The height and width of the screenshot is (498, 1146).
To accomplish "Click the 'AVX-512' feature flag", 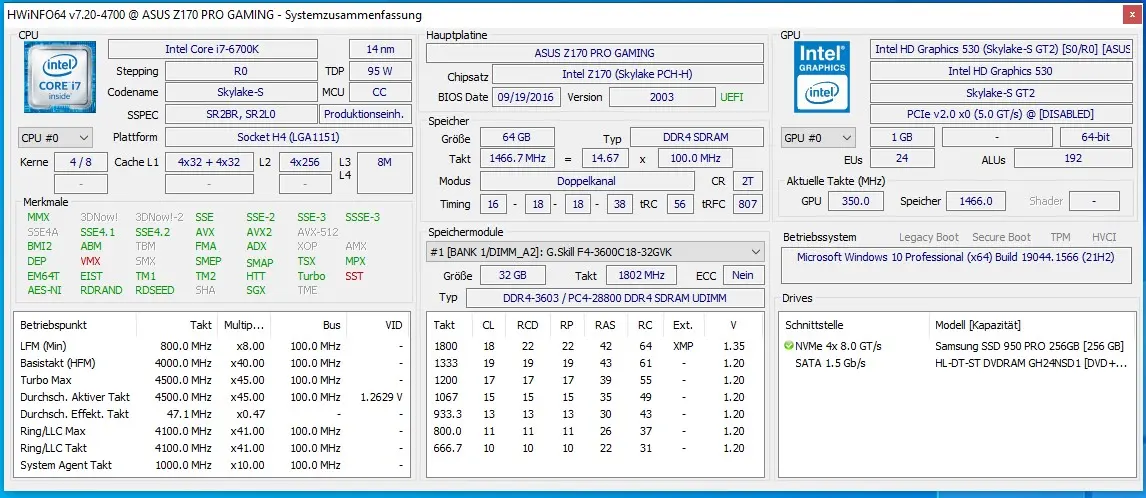I will (316, 232).
